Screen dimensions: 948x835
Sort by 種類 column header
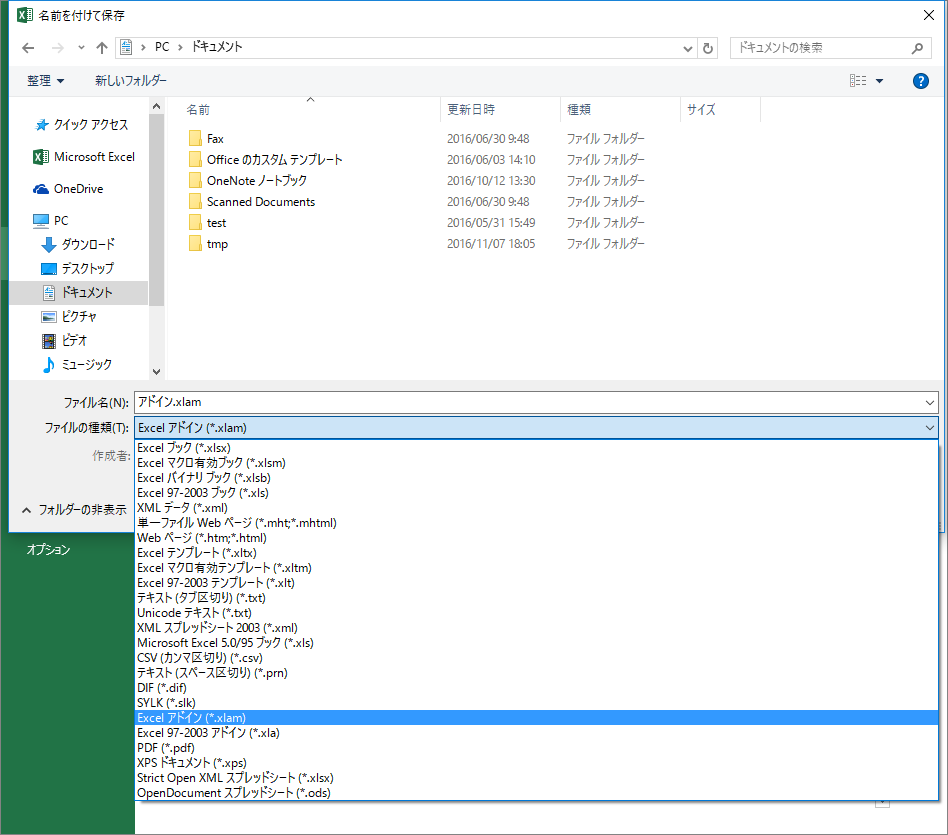click(x=579, y=109)
